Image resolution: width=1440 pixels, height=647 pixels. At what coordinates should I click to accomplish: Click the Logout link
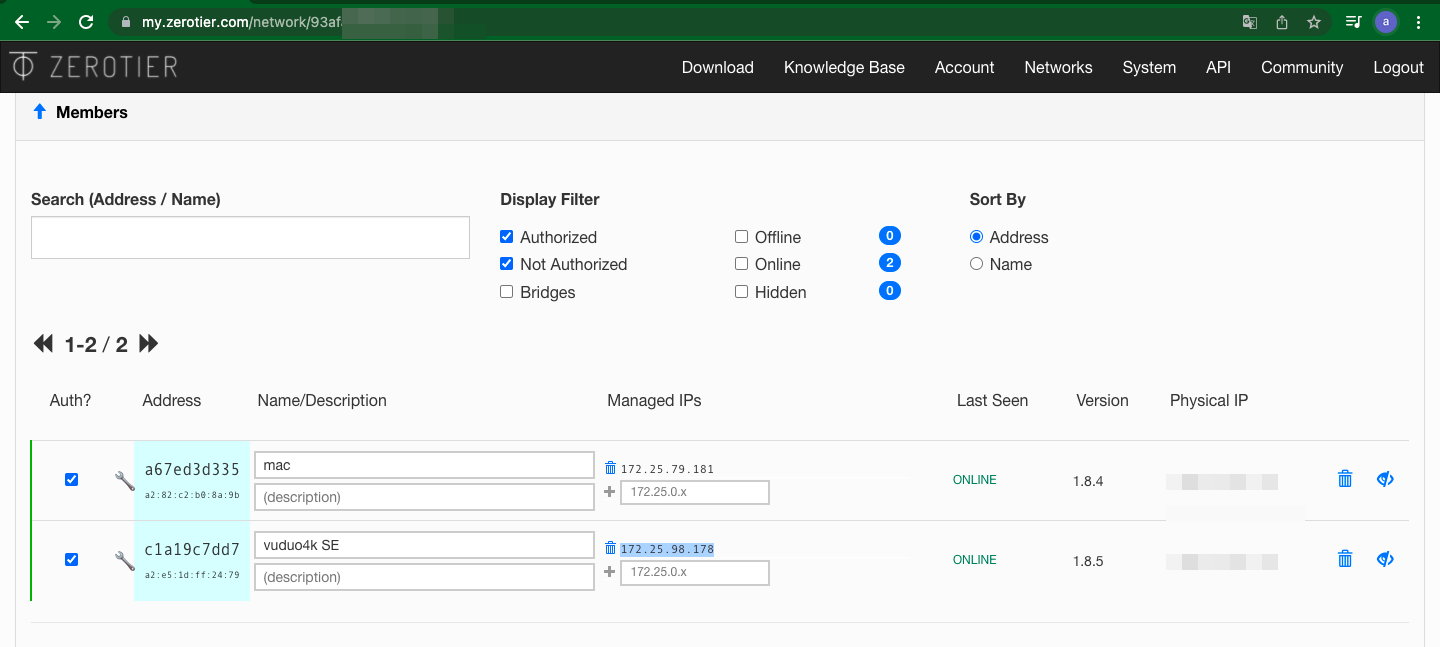1398,67
